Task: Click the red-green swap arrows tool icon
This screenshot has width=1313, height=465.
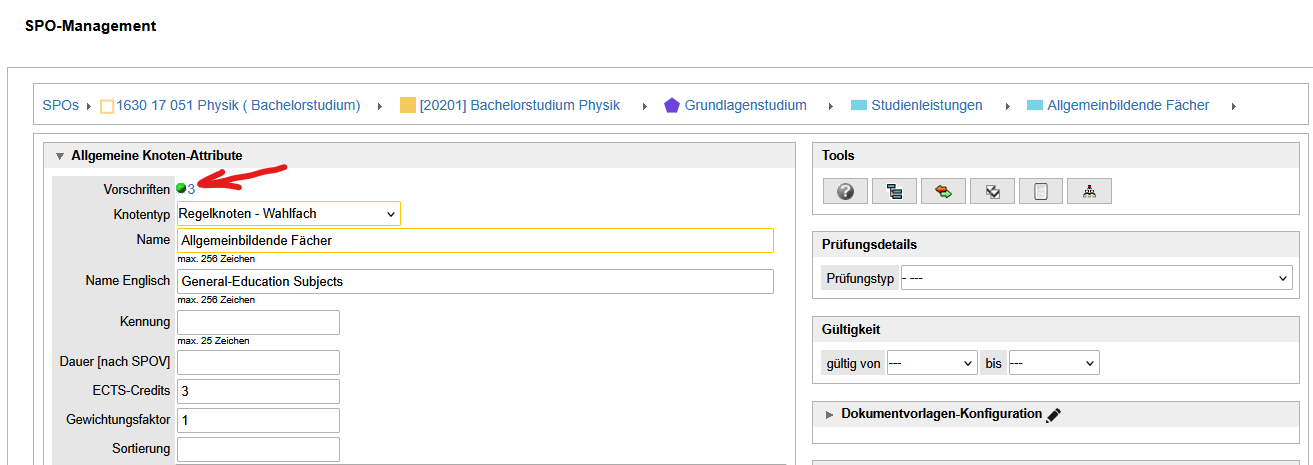Action: pos(943,192)
